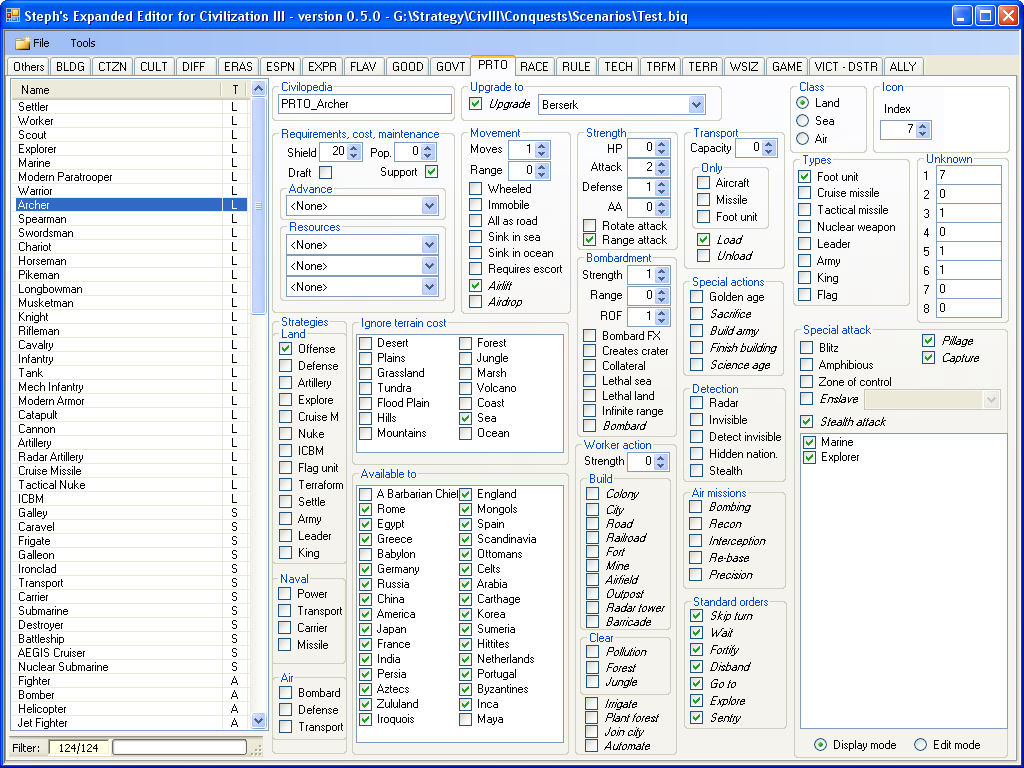Click the unit list scroll-down arrow
The height and width of the screenshot is (768, 1024).
[x=259, y=721]
